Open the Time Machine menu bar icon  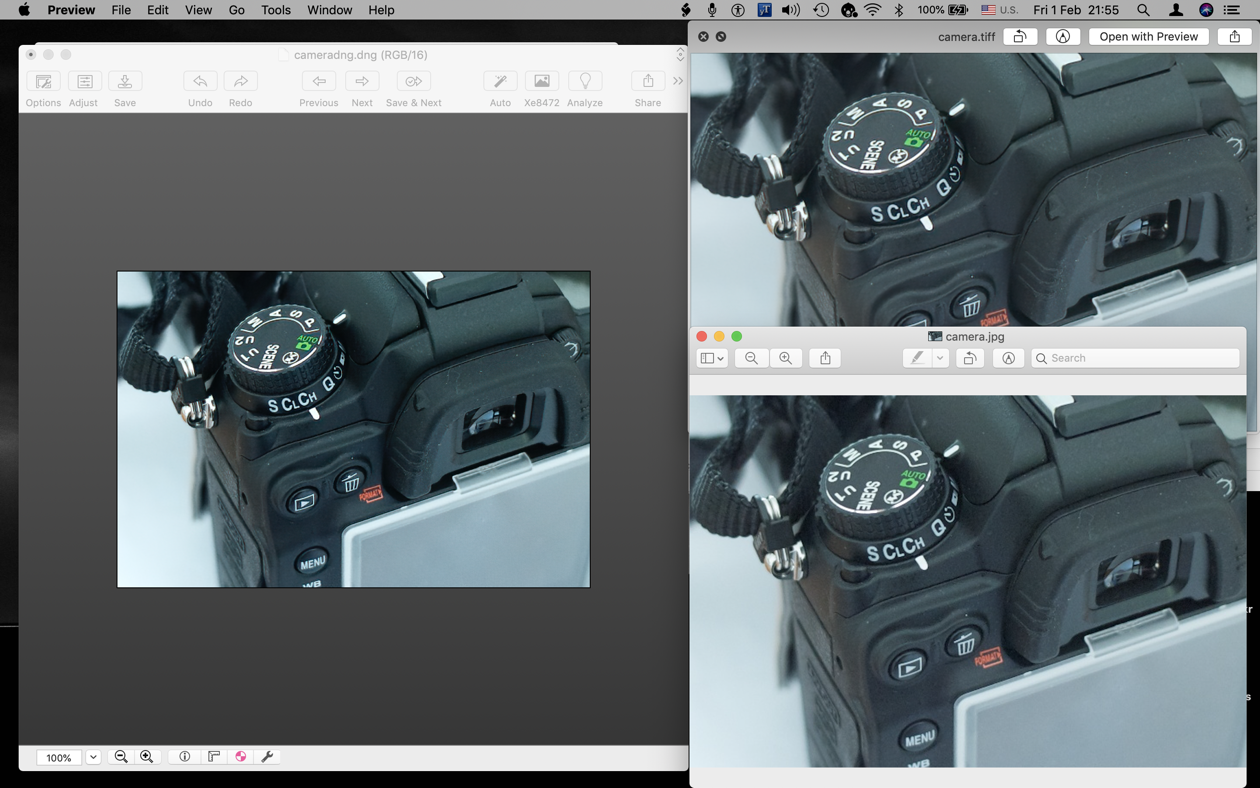click(821, 10)
